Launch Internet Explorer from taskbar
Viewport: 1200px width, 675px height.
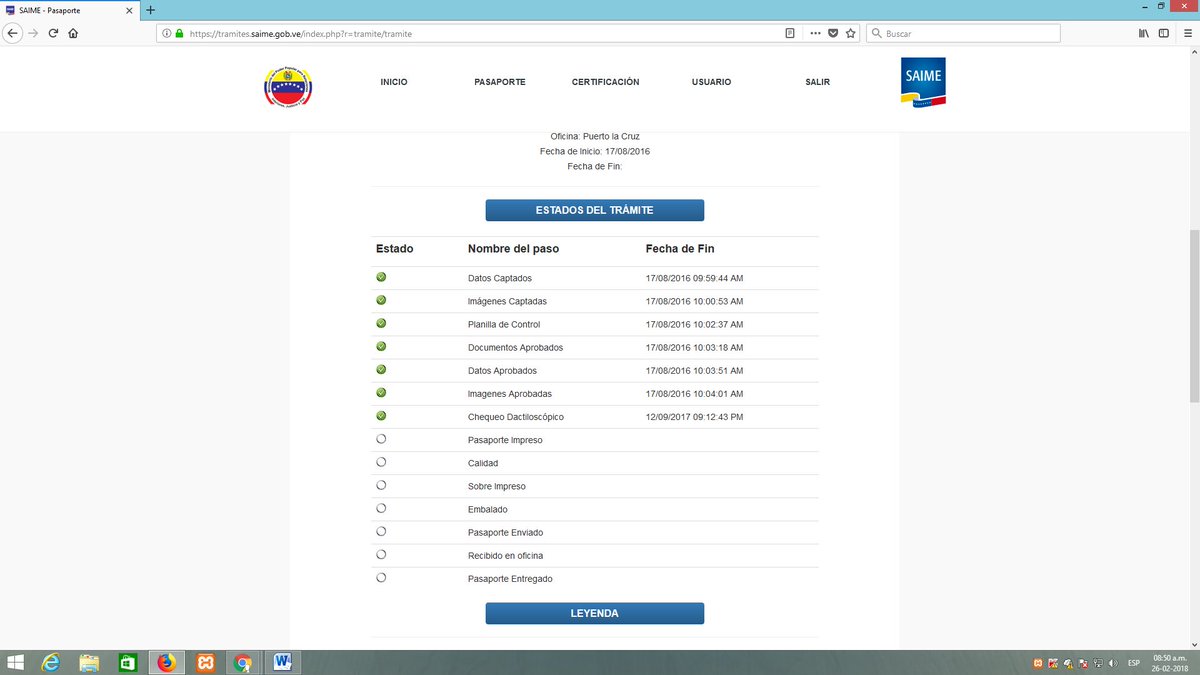(50, 662)
